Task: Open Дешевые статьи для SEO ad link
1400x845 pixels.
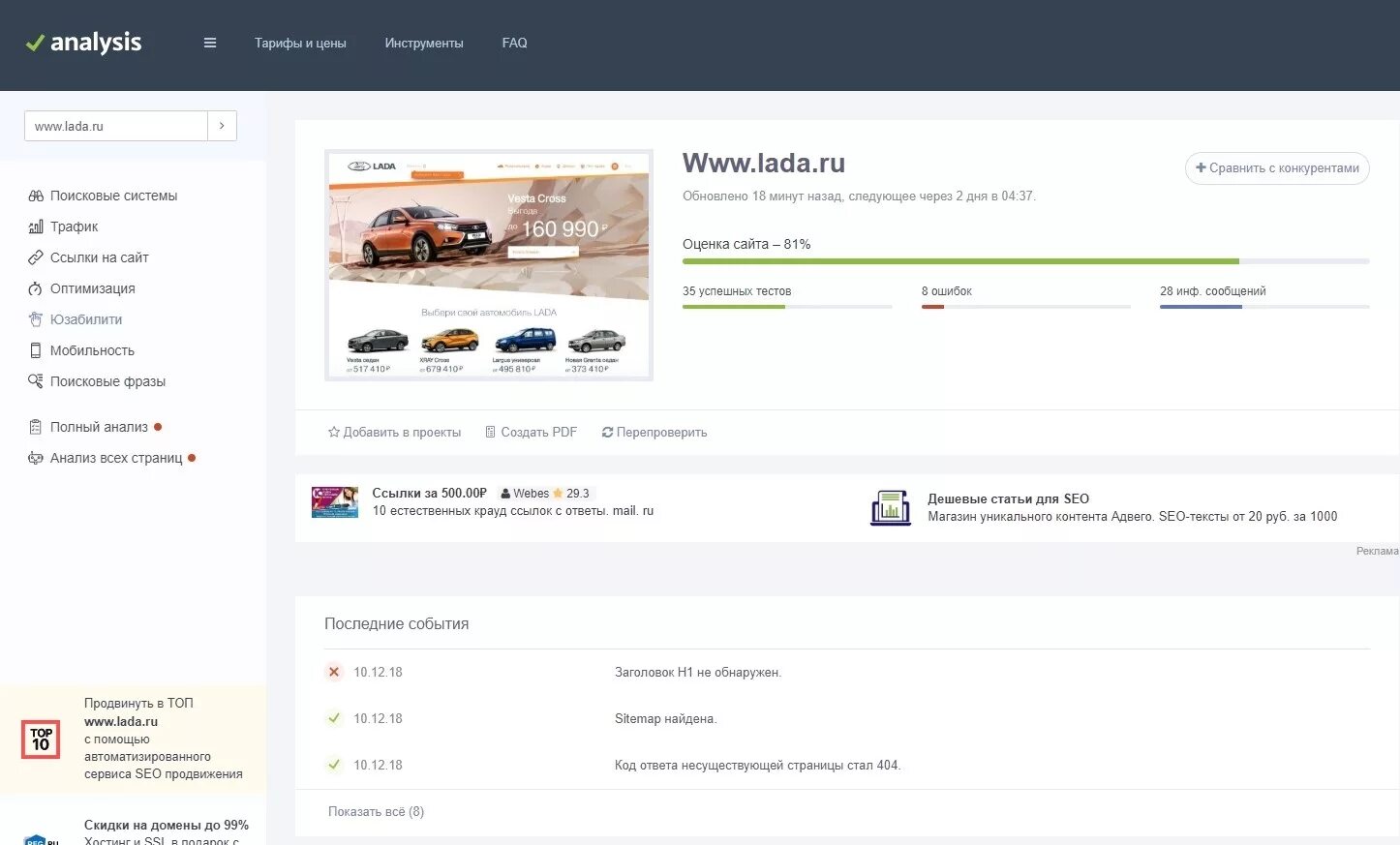Action: pos(1008,499)
